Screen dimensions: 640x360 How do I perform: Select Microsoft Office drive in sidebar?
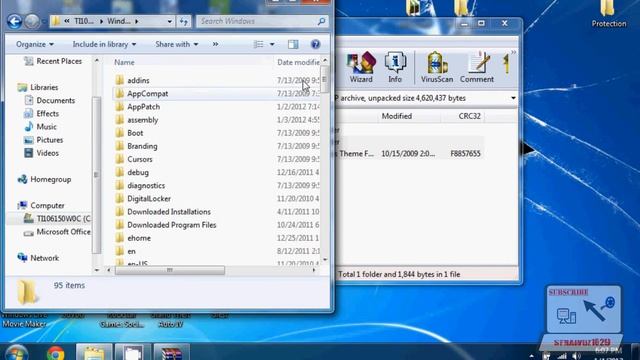pyautogui.click(x=57, y=232)
